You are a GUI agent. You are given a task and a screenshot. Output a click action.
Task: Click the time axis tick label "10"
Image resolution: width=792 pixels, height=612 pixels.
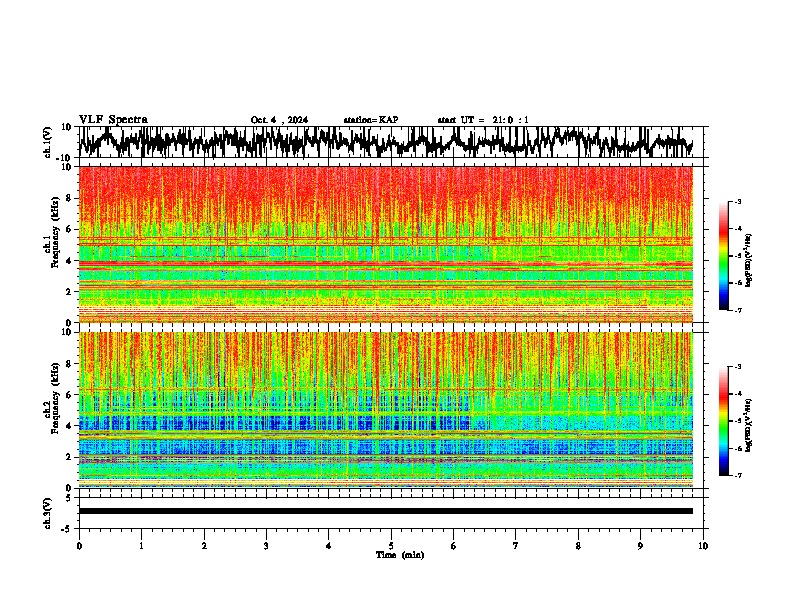click(703, 546)
